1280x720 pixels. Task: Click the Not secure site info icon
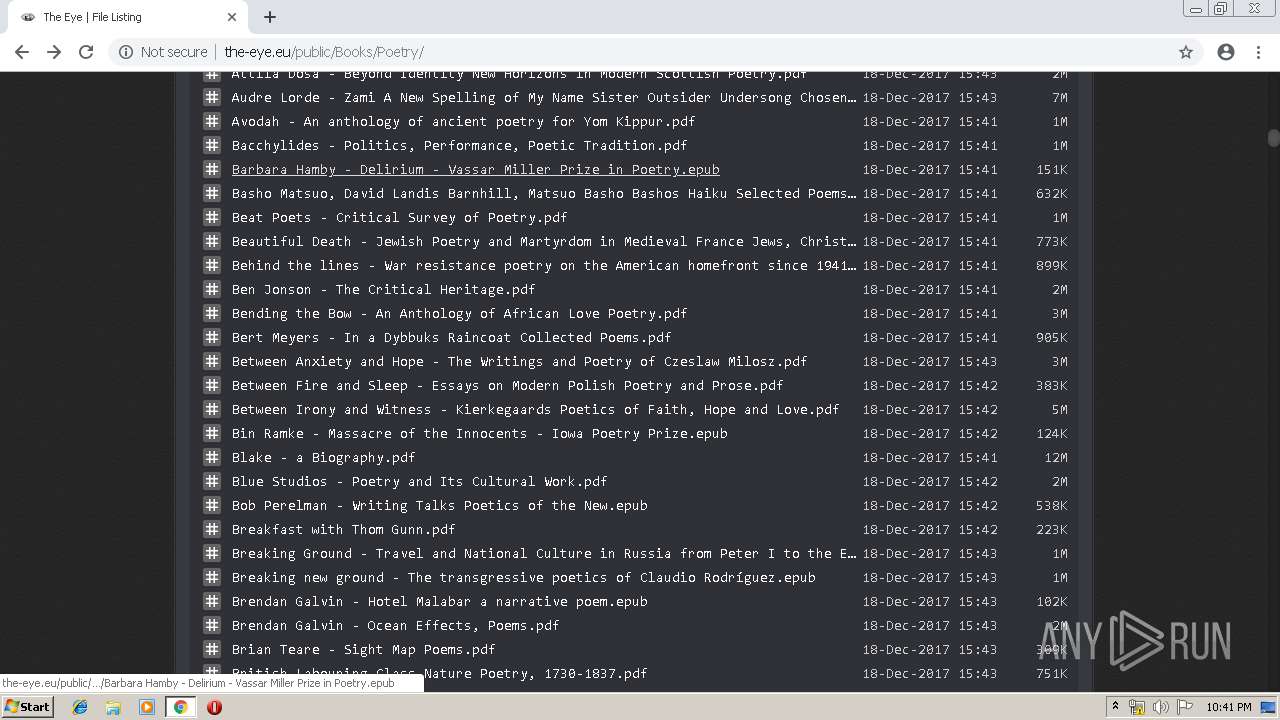126,52
